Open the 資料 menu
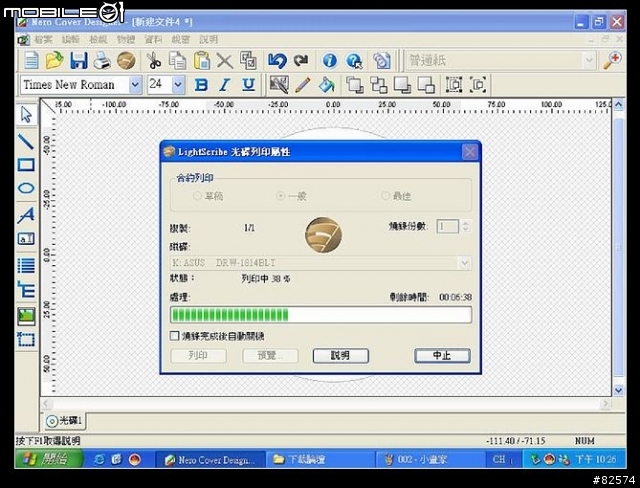The image size is (640, 488). coord(153,40)
